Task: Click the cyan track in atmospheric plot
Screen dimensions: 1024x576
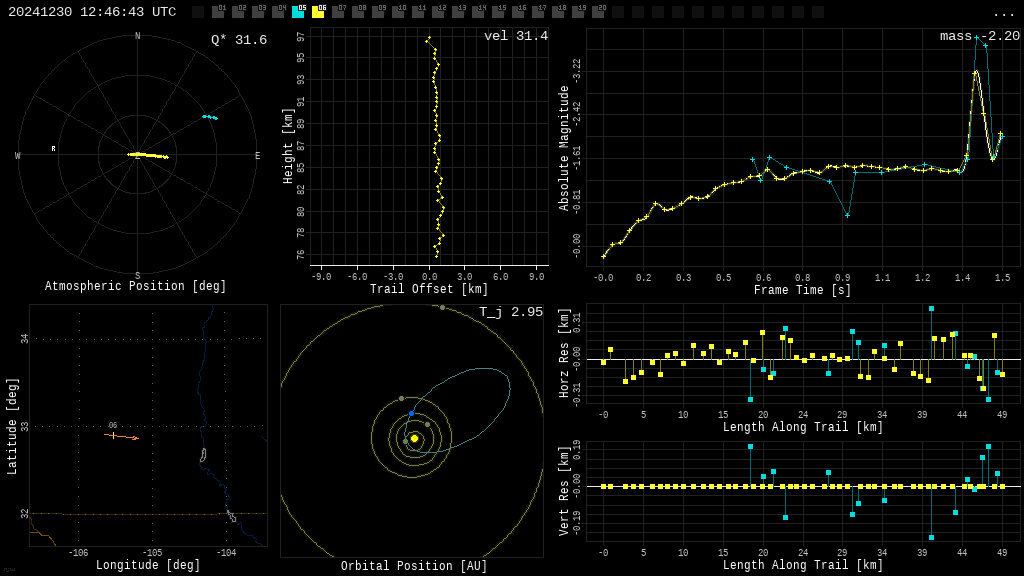Action: 210,117
